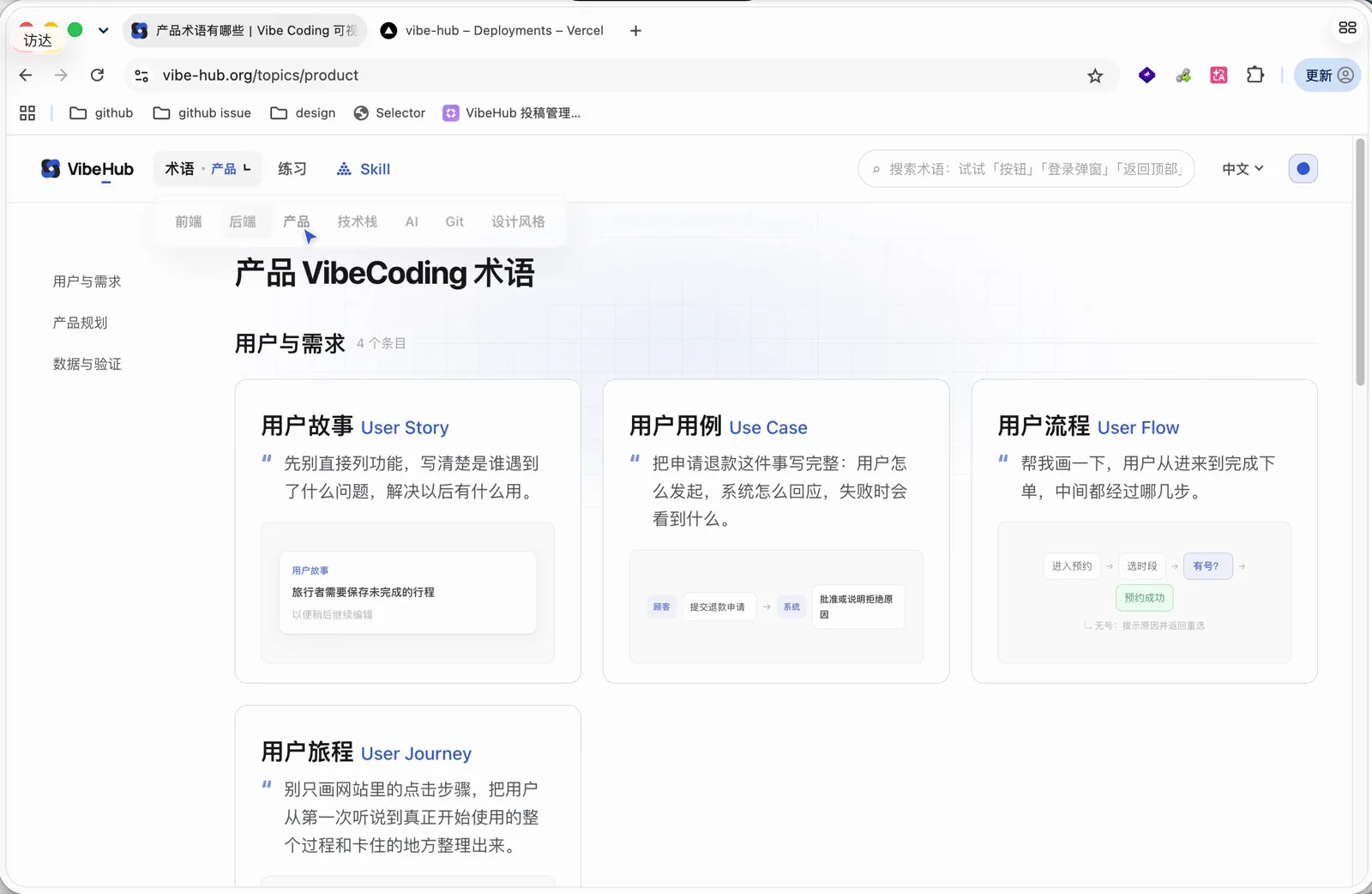
Task: Click the User Flow diagram thumbnail
Action: click(1144, 593)
